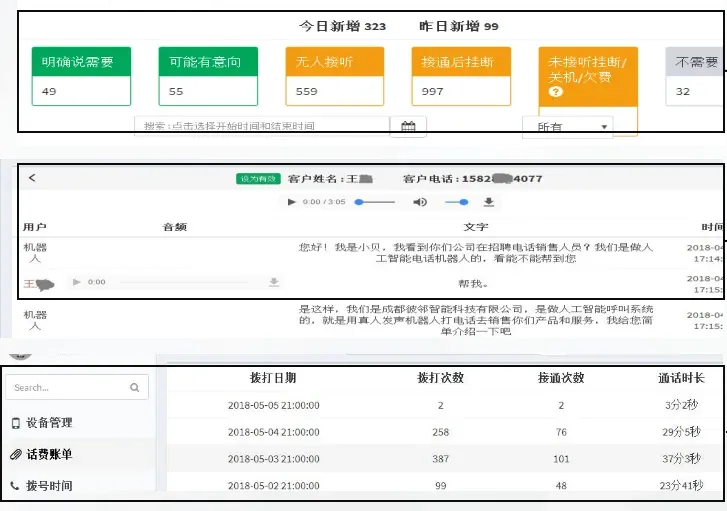Click the 通话时长 column header
727x511 pixels.
682,378
